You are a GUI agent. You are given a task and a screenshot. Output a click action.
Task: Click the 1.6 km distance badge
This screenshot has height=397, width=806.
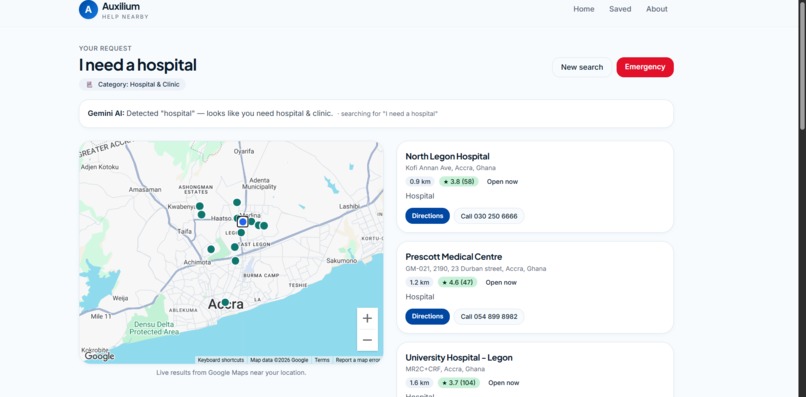[419, 383]
